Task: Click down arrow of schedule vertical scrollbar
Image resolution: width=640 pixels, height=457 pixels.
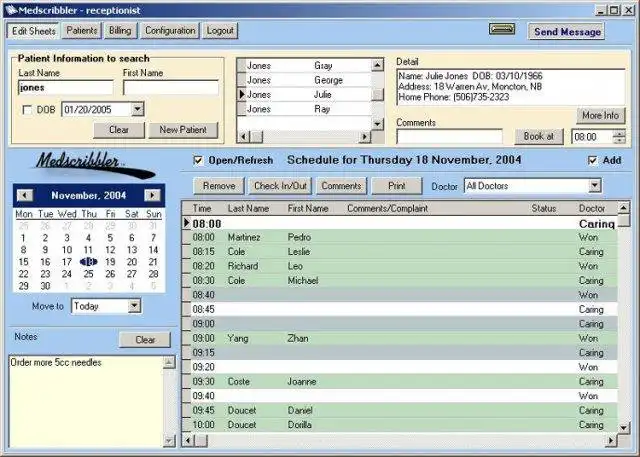Action: [624, 428]
